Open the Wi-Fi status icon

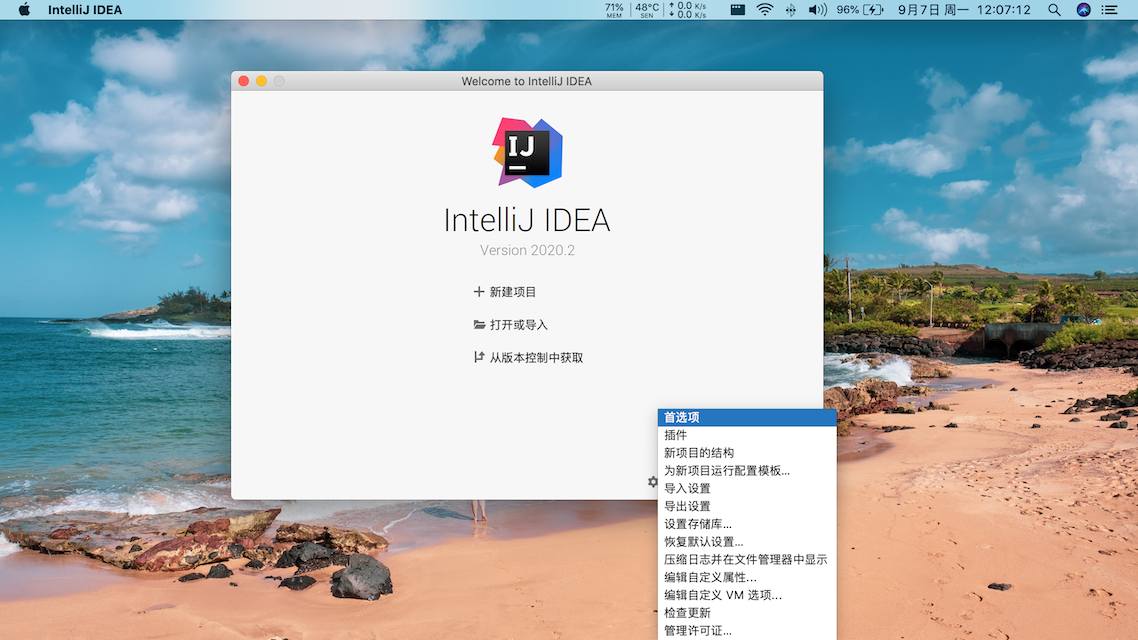(764, 9)
